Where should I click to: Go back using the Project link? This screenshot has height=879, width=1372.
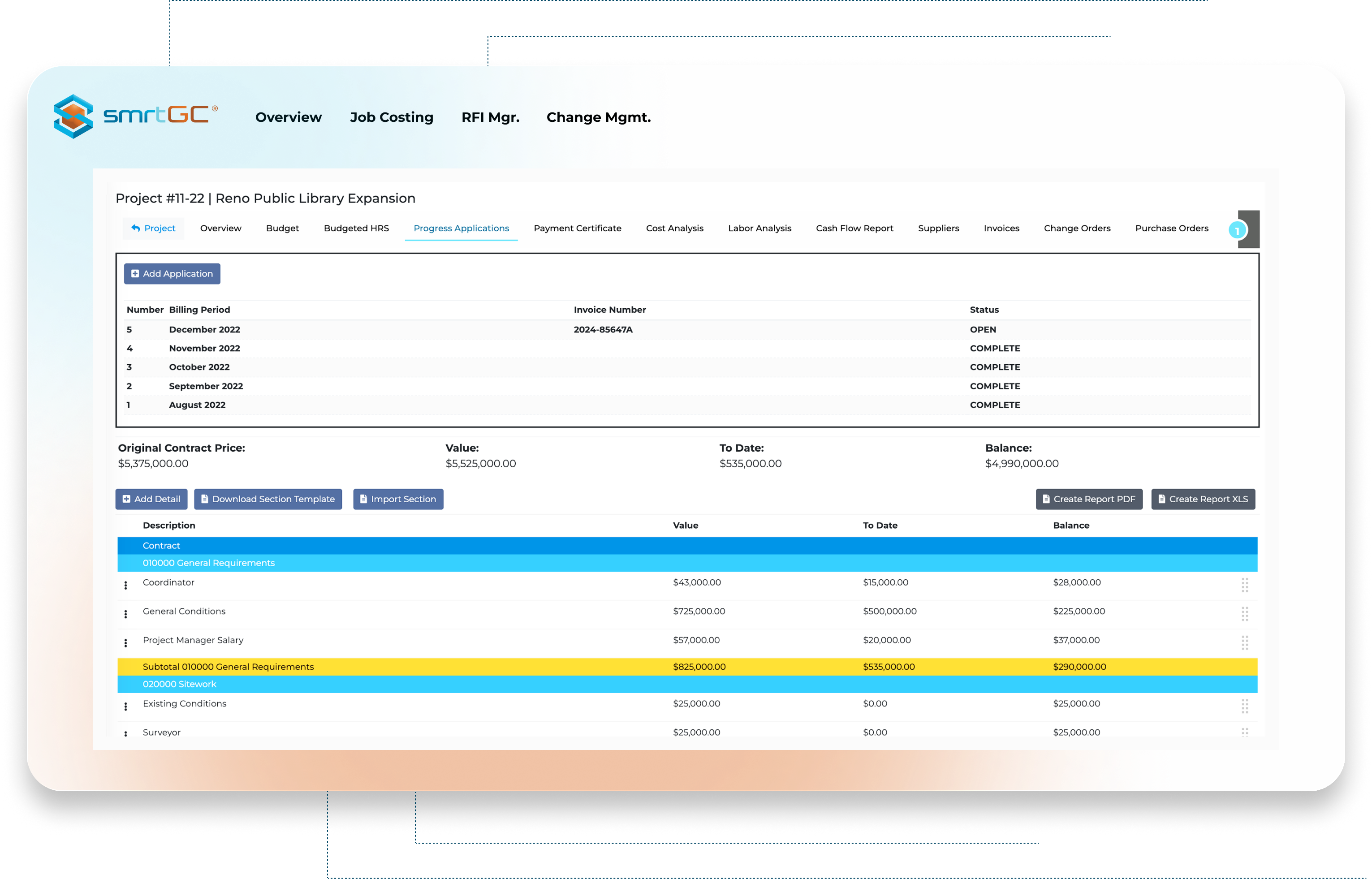[x=153, y=228]
